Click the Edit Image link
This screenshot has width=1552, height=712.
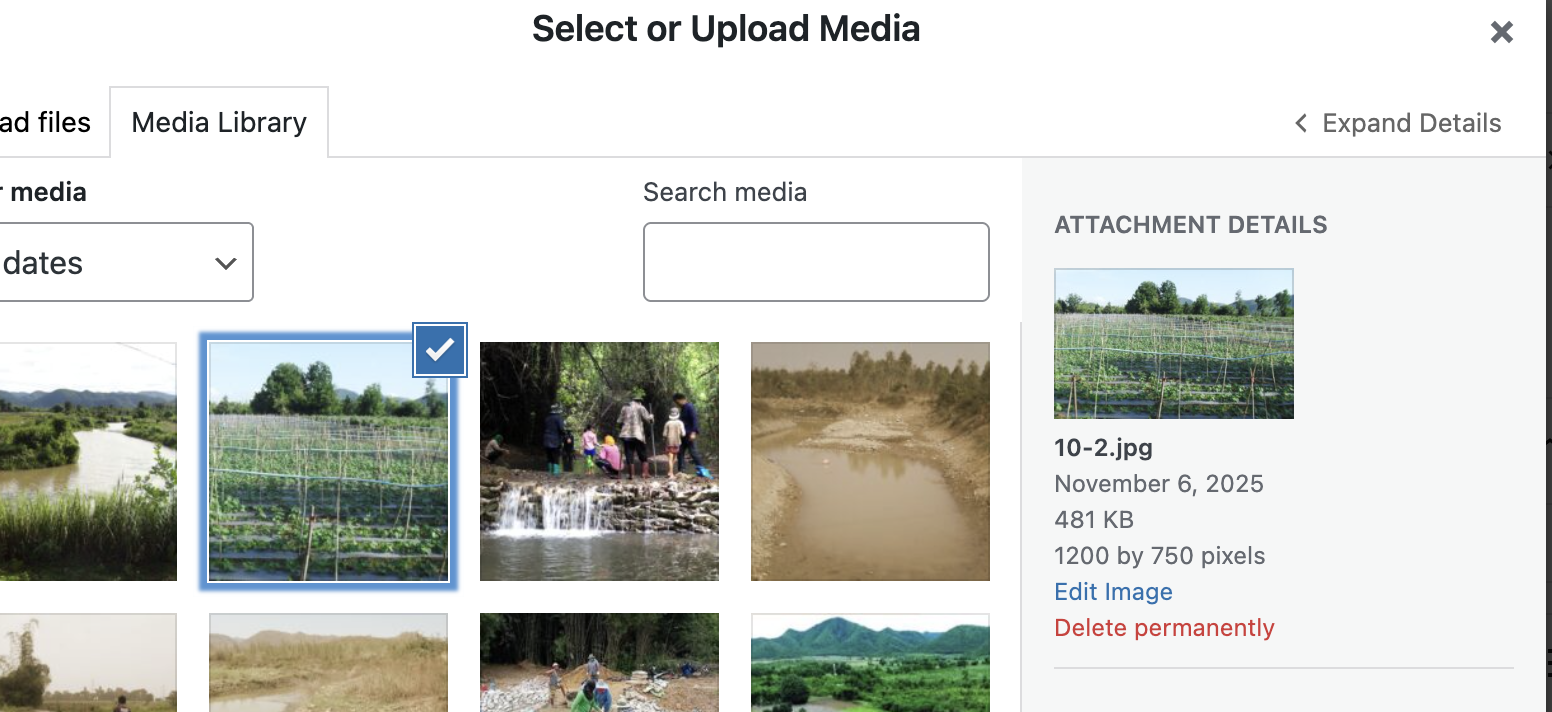1113,592
